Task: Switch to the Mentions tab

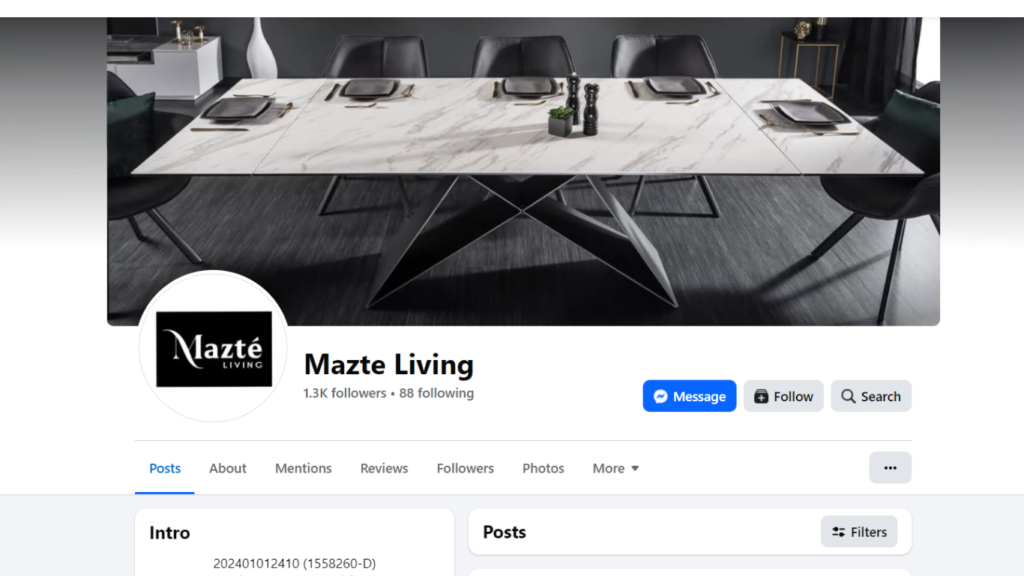Action: [303, 468]
